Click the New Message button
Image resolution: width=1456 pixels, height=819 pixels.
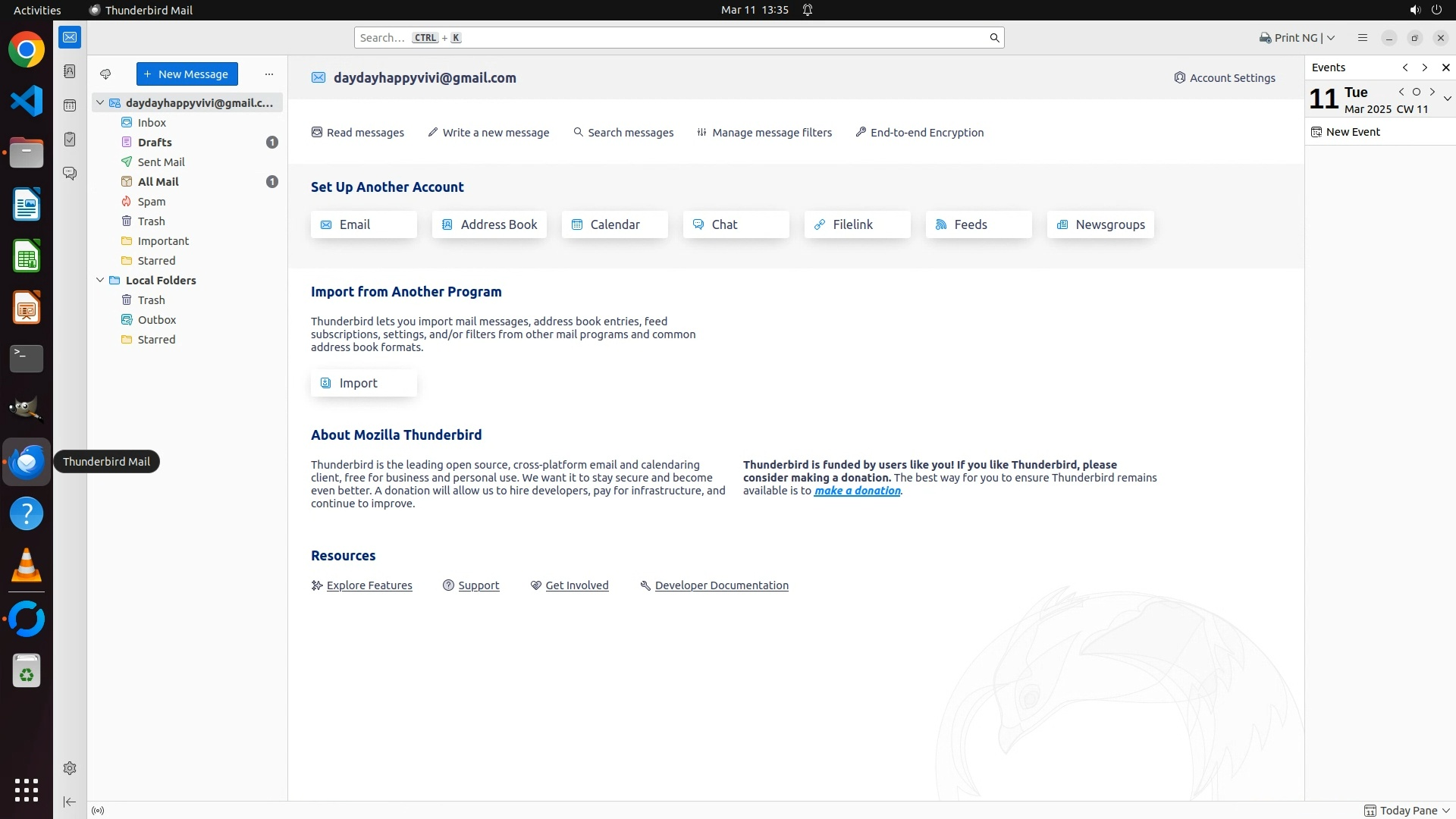coord(187,74)
